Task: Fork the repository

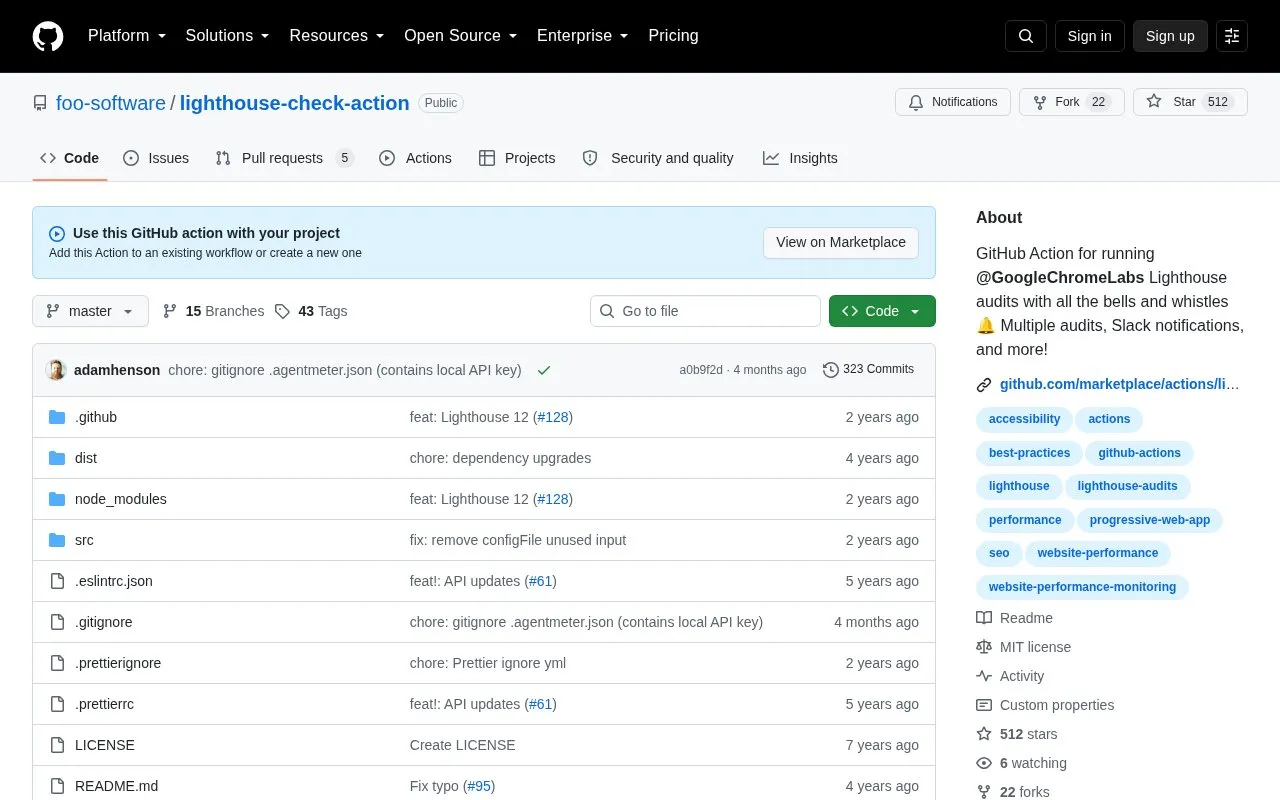Action: [1072, 102]
